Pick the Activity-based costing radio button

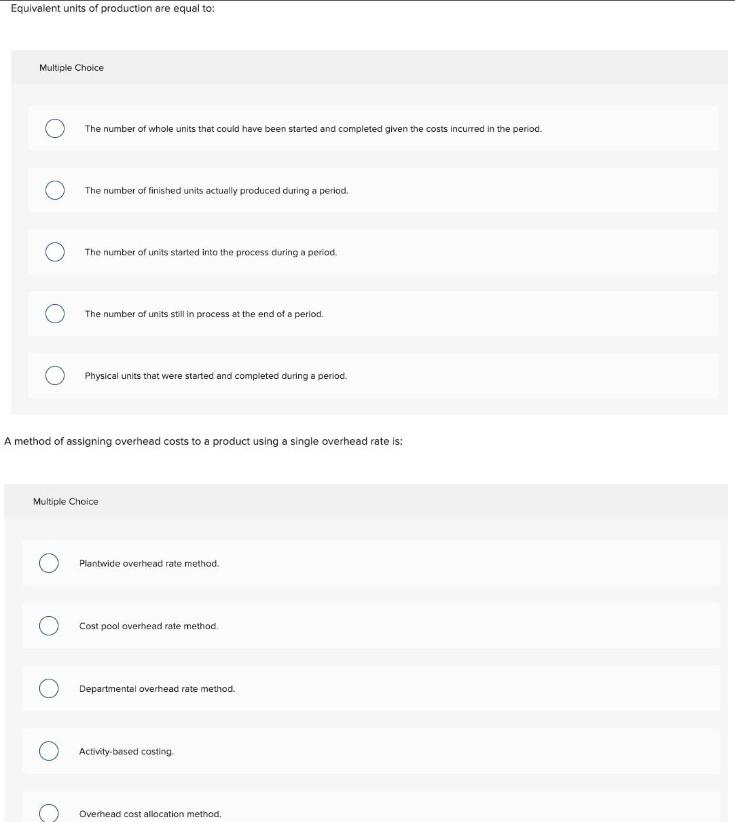click(x=48, y=751)
